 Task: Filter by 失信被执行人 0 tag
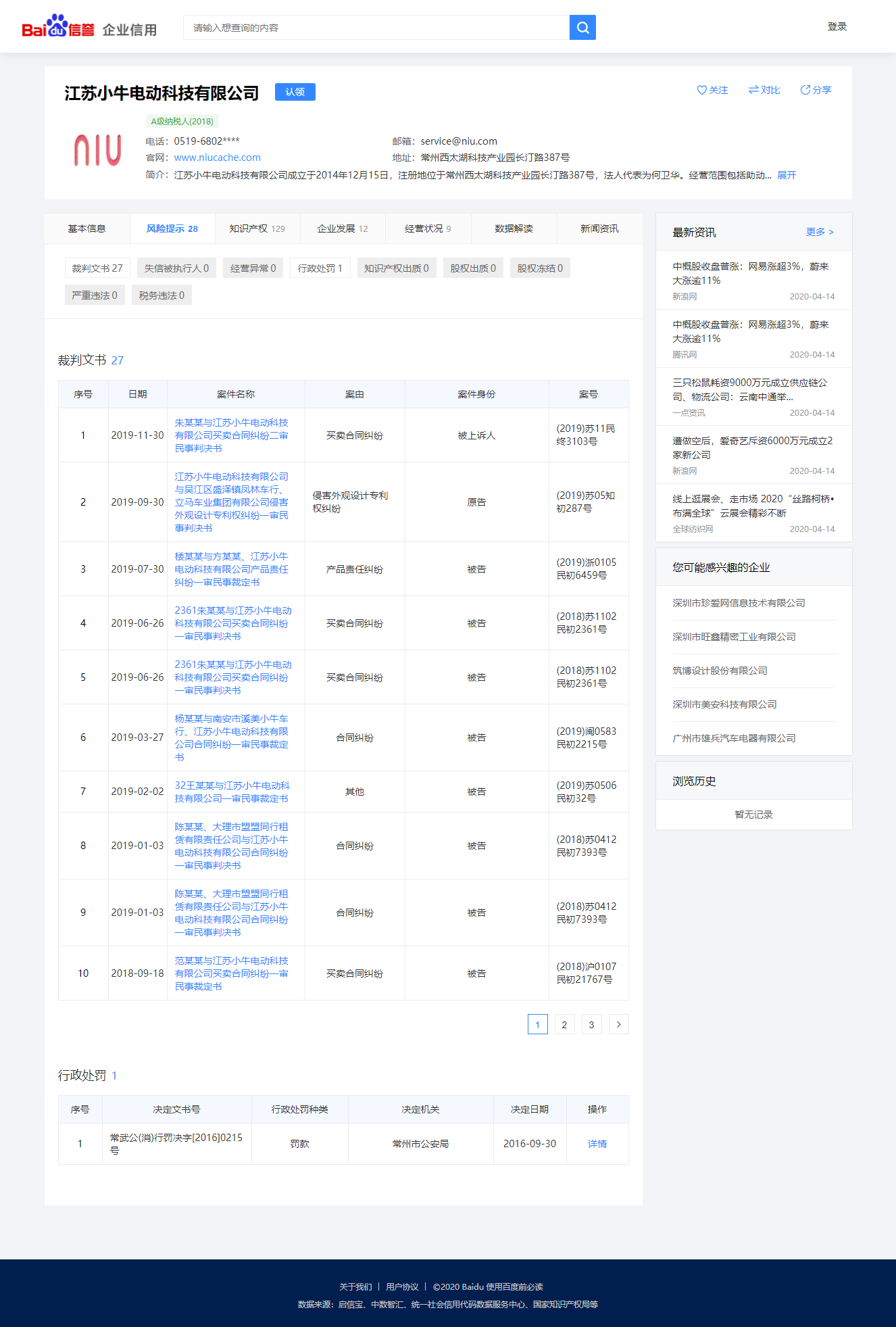[176, 268]
